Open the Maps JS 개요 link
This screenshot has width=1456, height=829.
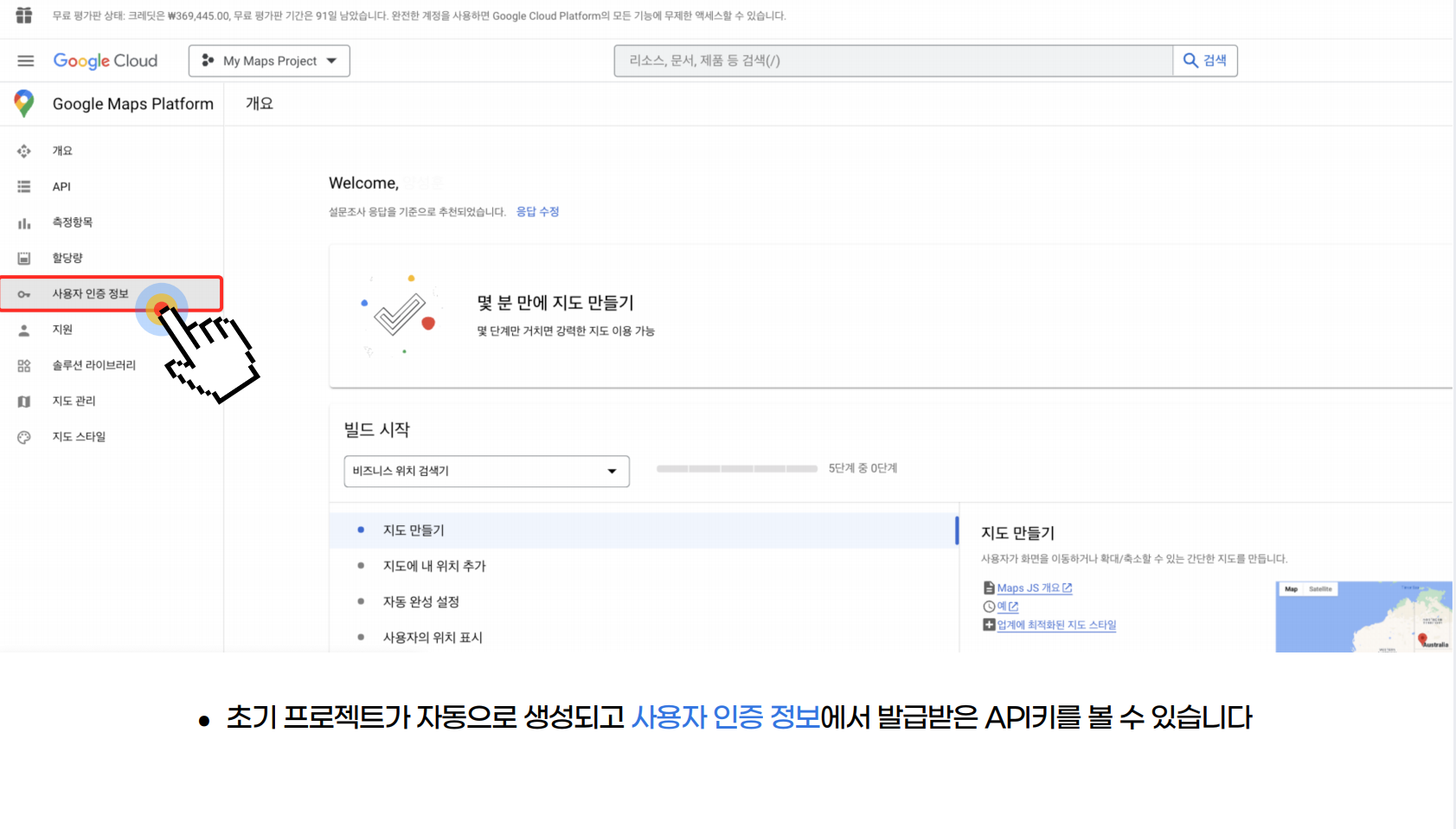[x=1035, y=588]
